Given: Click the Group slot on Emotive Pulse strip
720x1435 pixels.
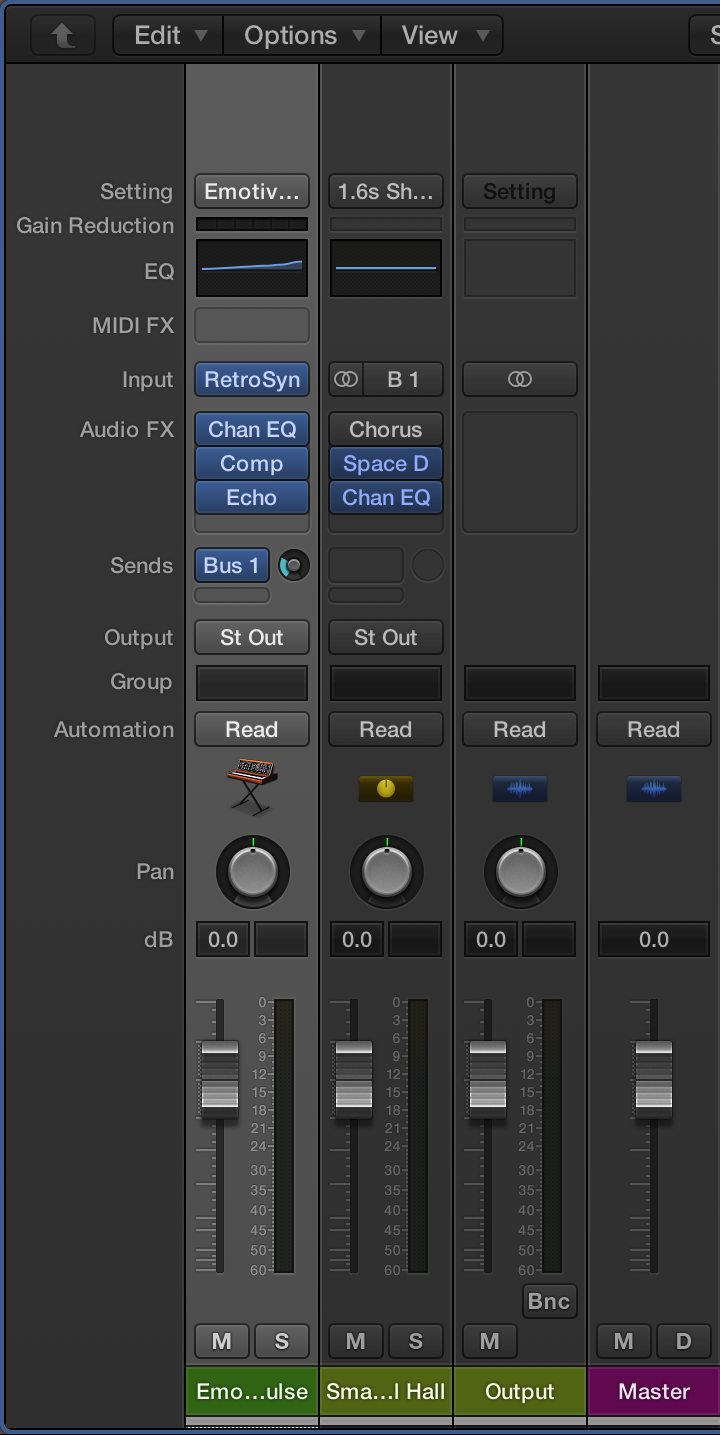Looking at the screenshot, I should [x=252, y=682].
